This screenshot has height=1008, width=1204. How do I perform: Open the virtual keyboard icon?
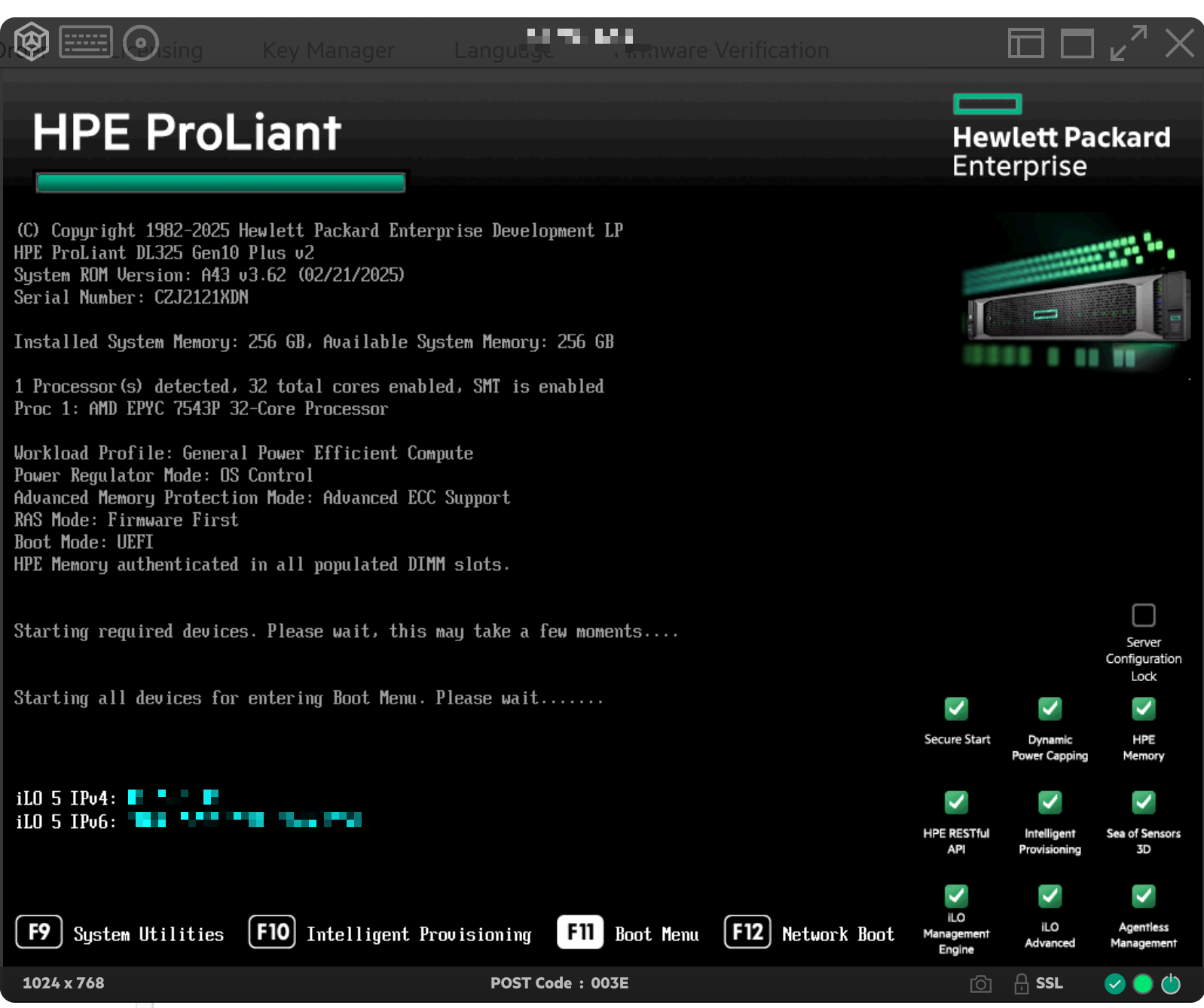[85, 42]
